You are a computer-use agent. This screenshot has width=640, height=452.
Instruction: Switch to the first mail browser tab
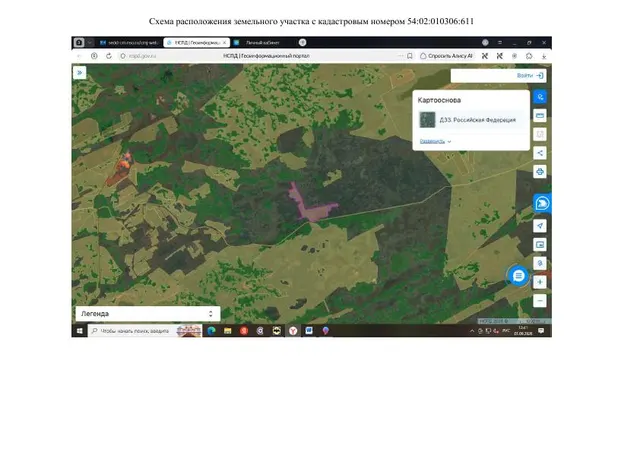pos(129,42)
